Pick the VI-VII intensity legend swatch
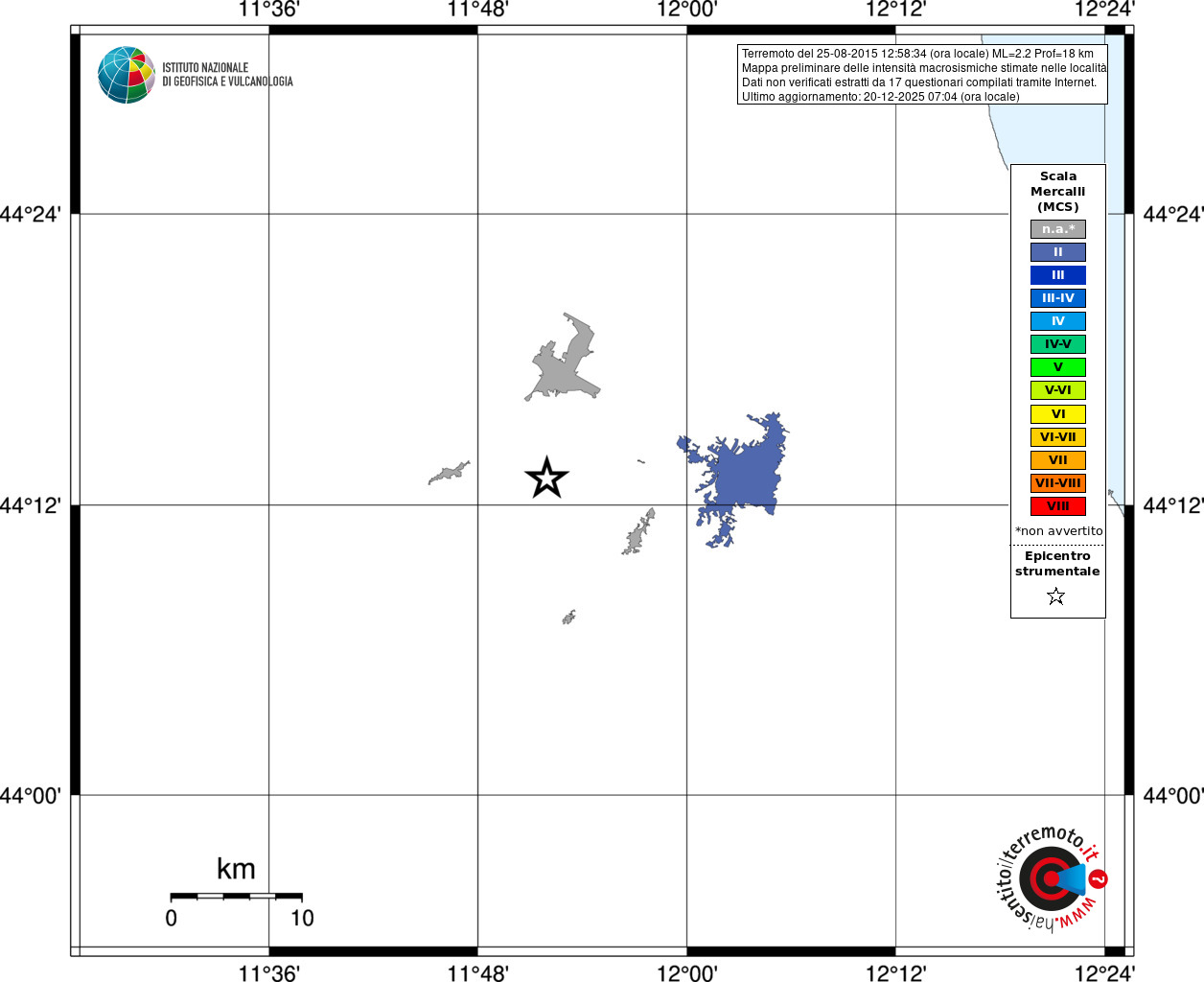The height and width of the screenshot is (982, 1204). (x=1058, y=437)
